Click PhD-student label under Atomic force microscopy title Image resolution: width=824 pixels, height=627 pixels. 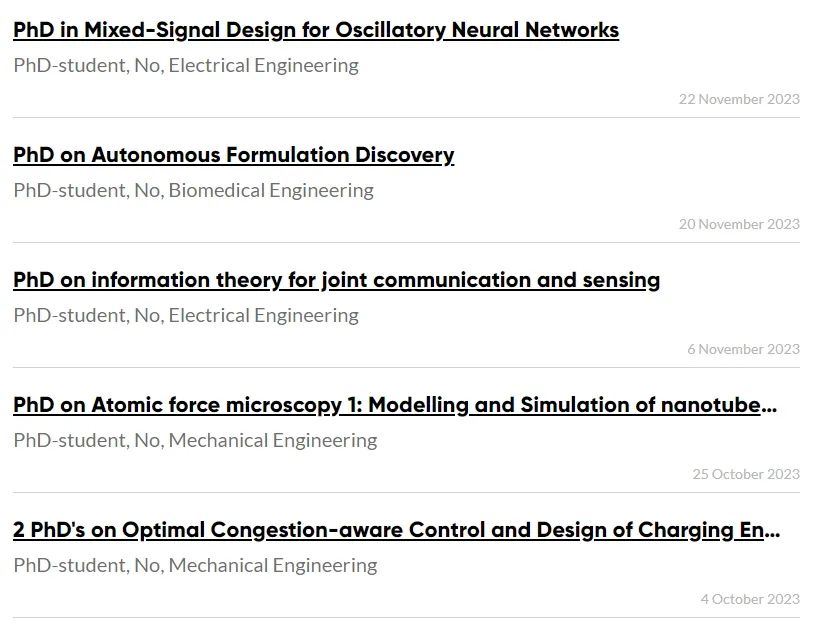point(71,441)
